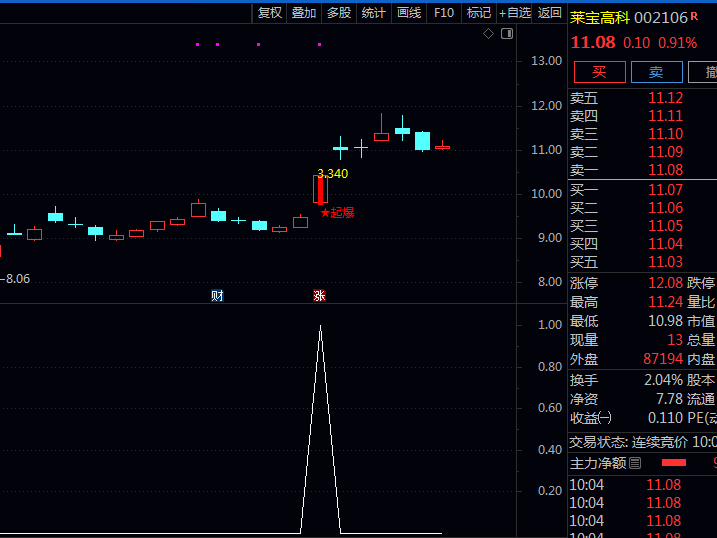Click the 换手 value 2.04%
This screenshot has width=717, height=538.
pyautogui.click(x=663, y=380)
